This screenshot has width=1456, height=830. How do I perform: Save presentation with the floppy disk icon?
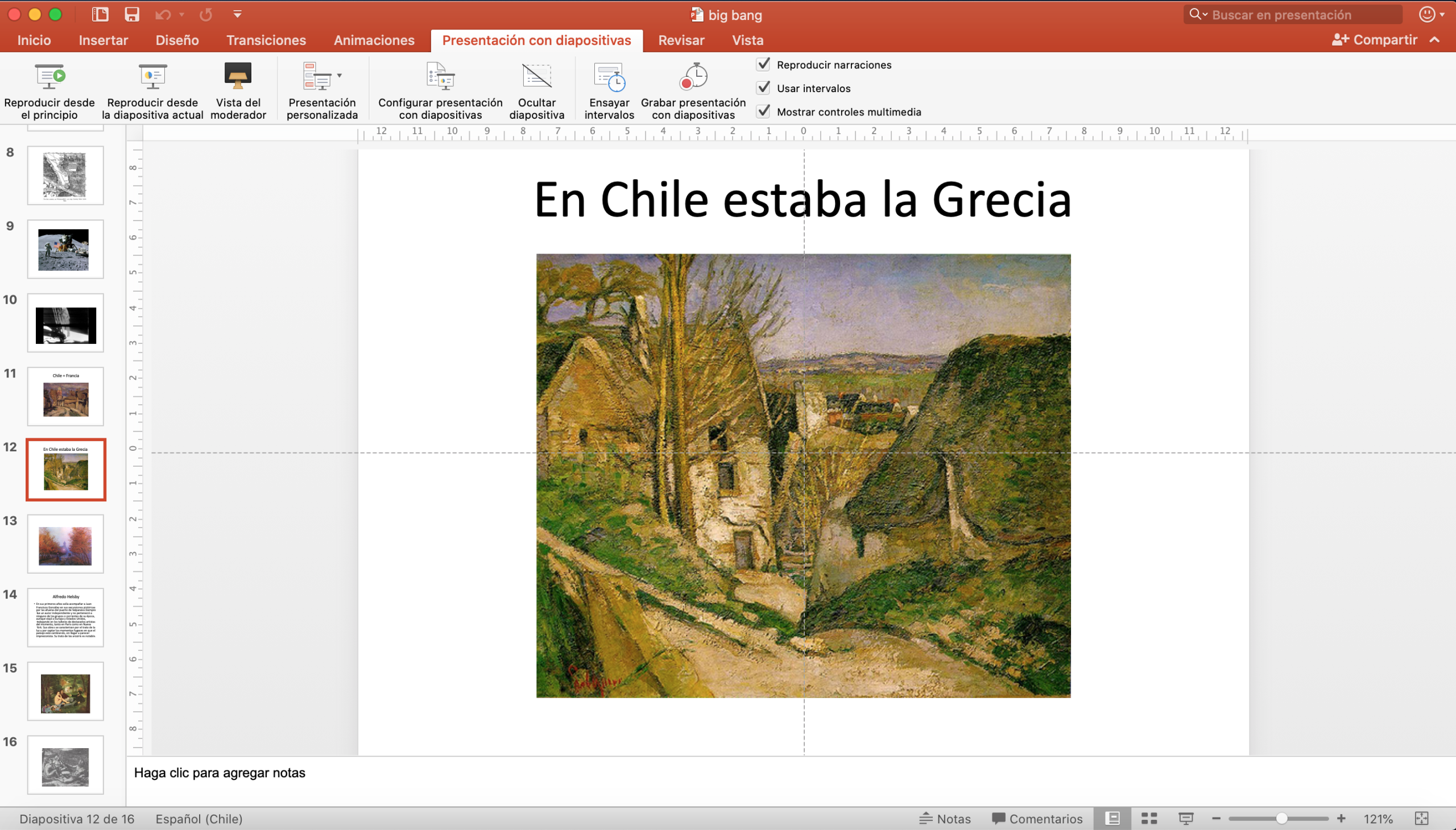(x=132, y=14)
